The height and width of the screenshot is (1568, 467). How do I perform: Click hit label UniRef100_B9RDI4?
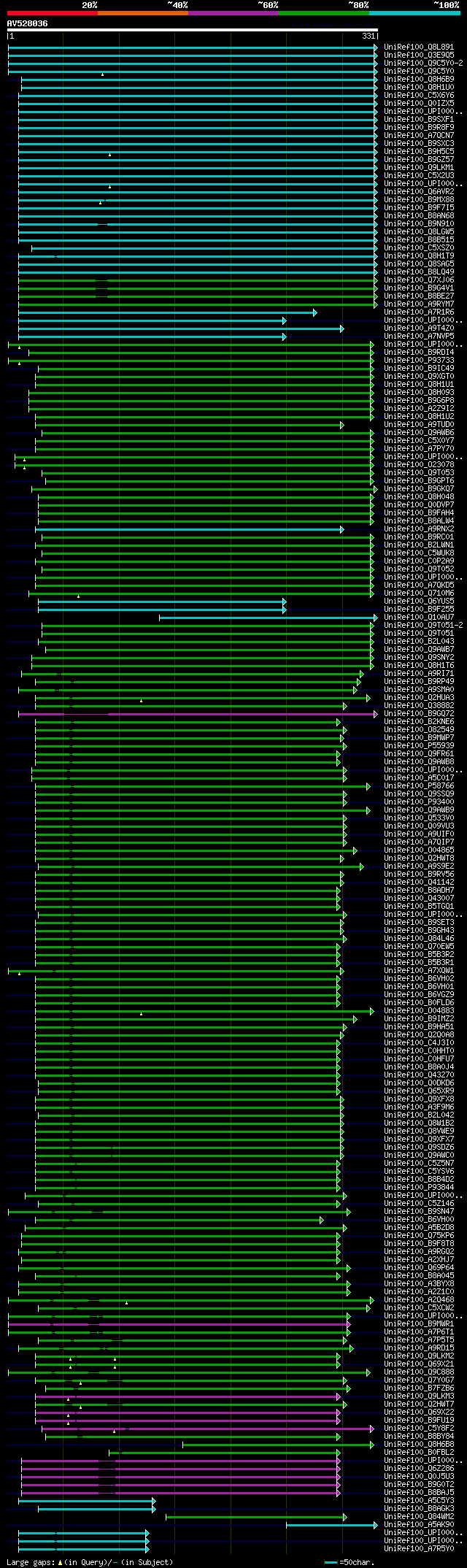coord(419,352)
